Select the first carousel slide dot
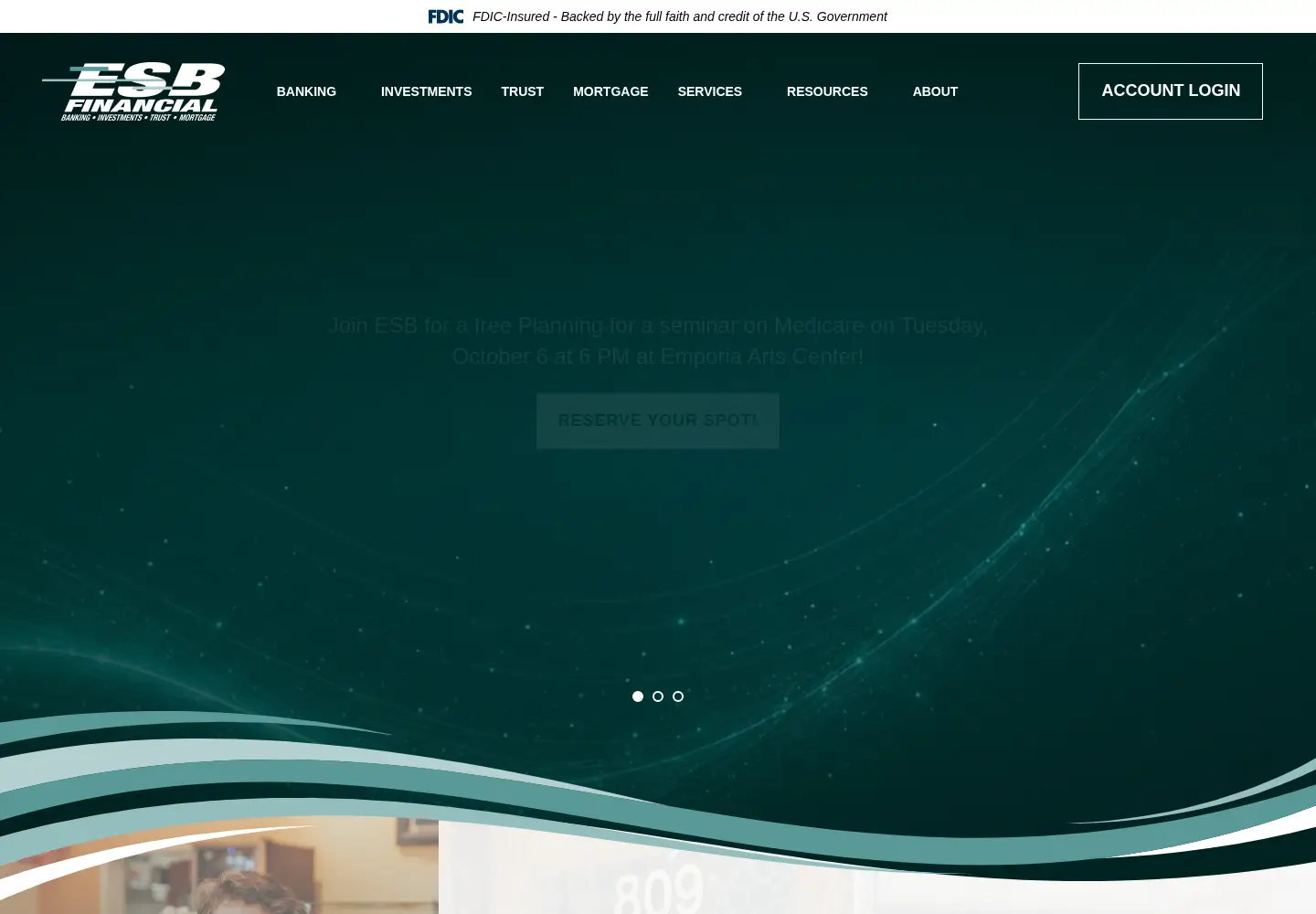This screenshot has width=1316, height=914. click(x=638, y=696)
